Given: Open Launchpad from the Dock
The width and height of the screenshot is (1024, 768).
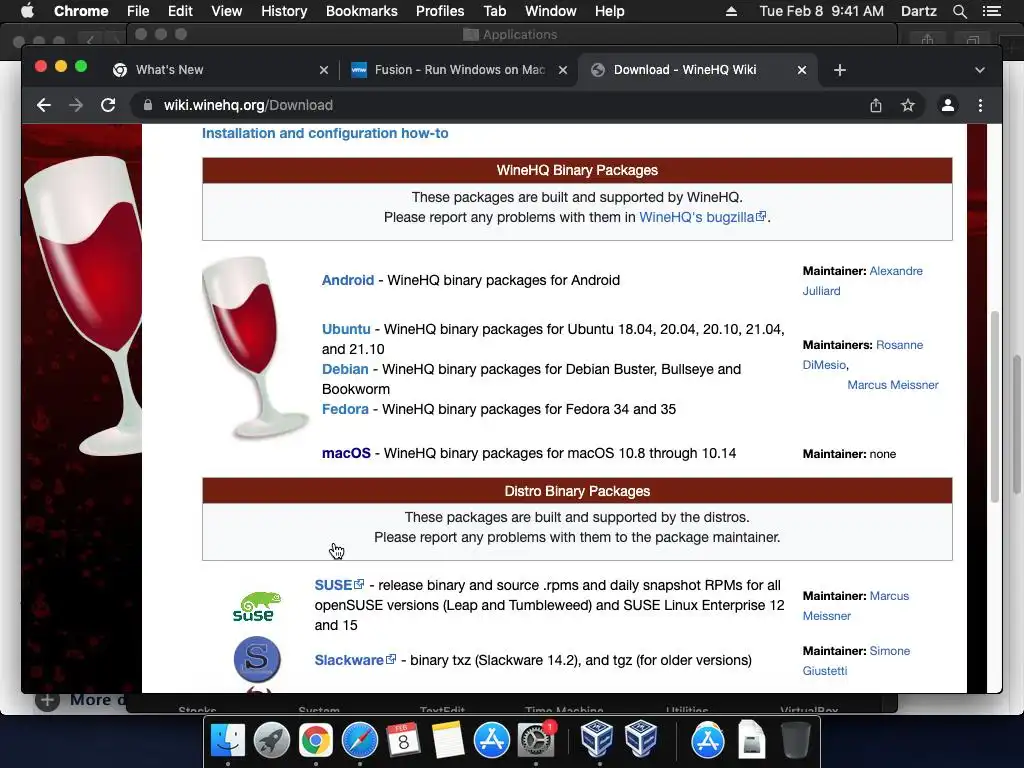Looking at the screenshot, I should click(272, 741).
